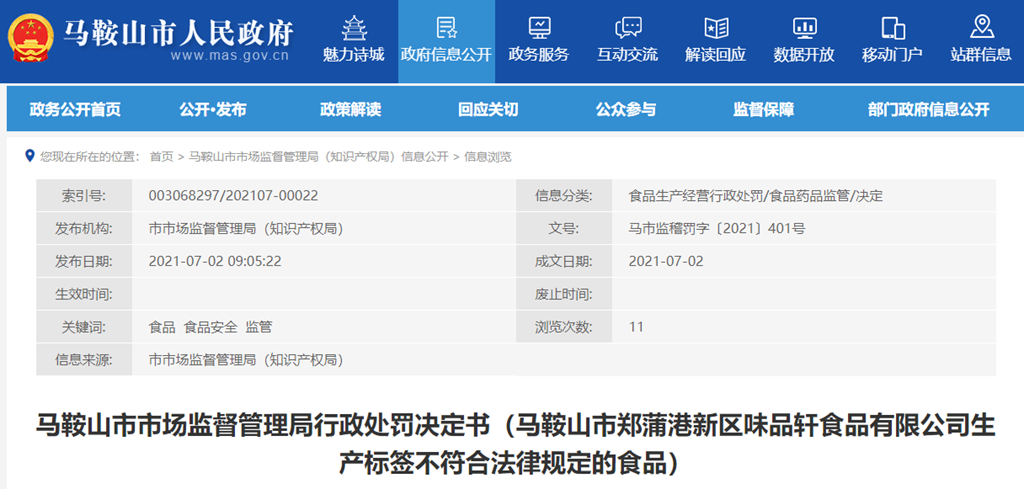Switch to 政策解读 tab
This screenshot has width=1024, height=489.
[350, 110]
